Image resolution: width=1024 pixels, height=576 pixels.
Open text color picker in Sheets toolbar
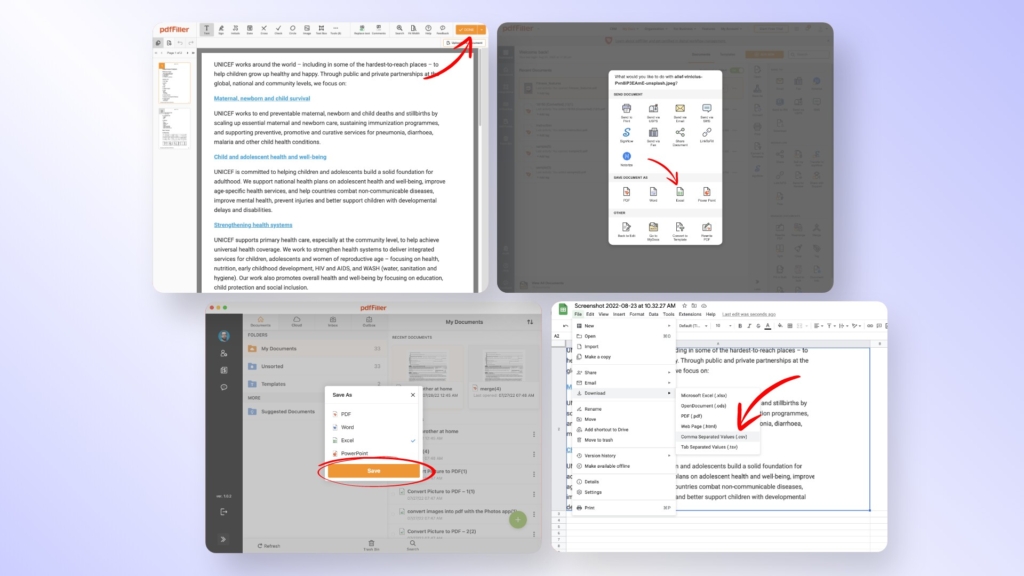coord(767,326)
